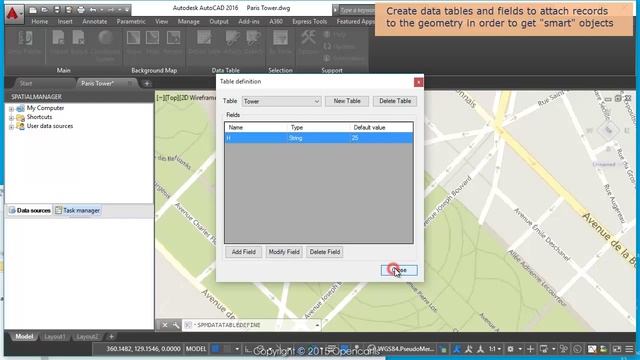Click the Delete Table button
Viewport: 640px width, 360px height.
point(395,101)
